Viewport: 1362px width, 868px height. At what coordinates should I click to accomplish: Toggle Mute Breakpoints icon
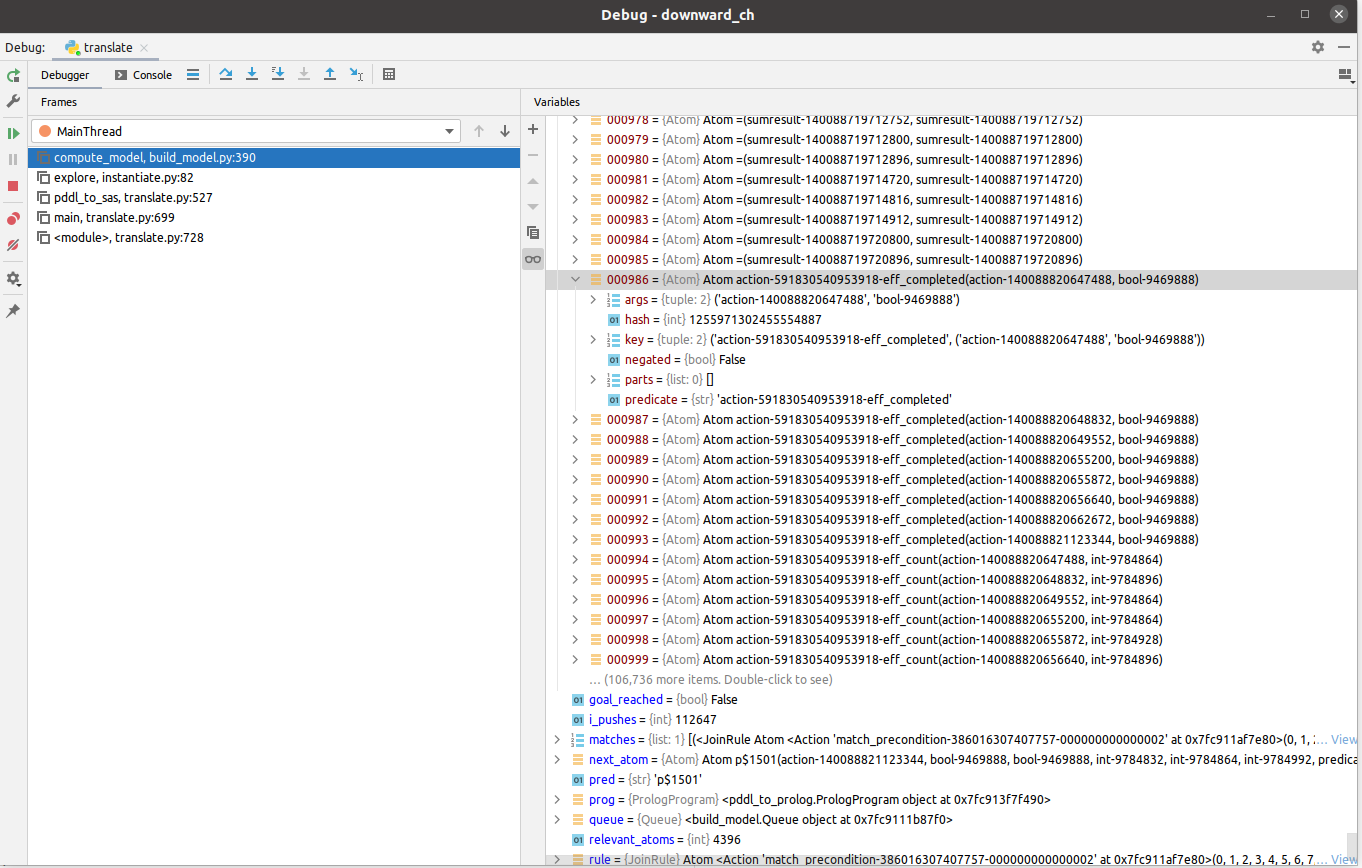coord(13,244)
